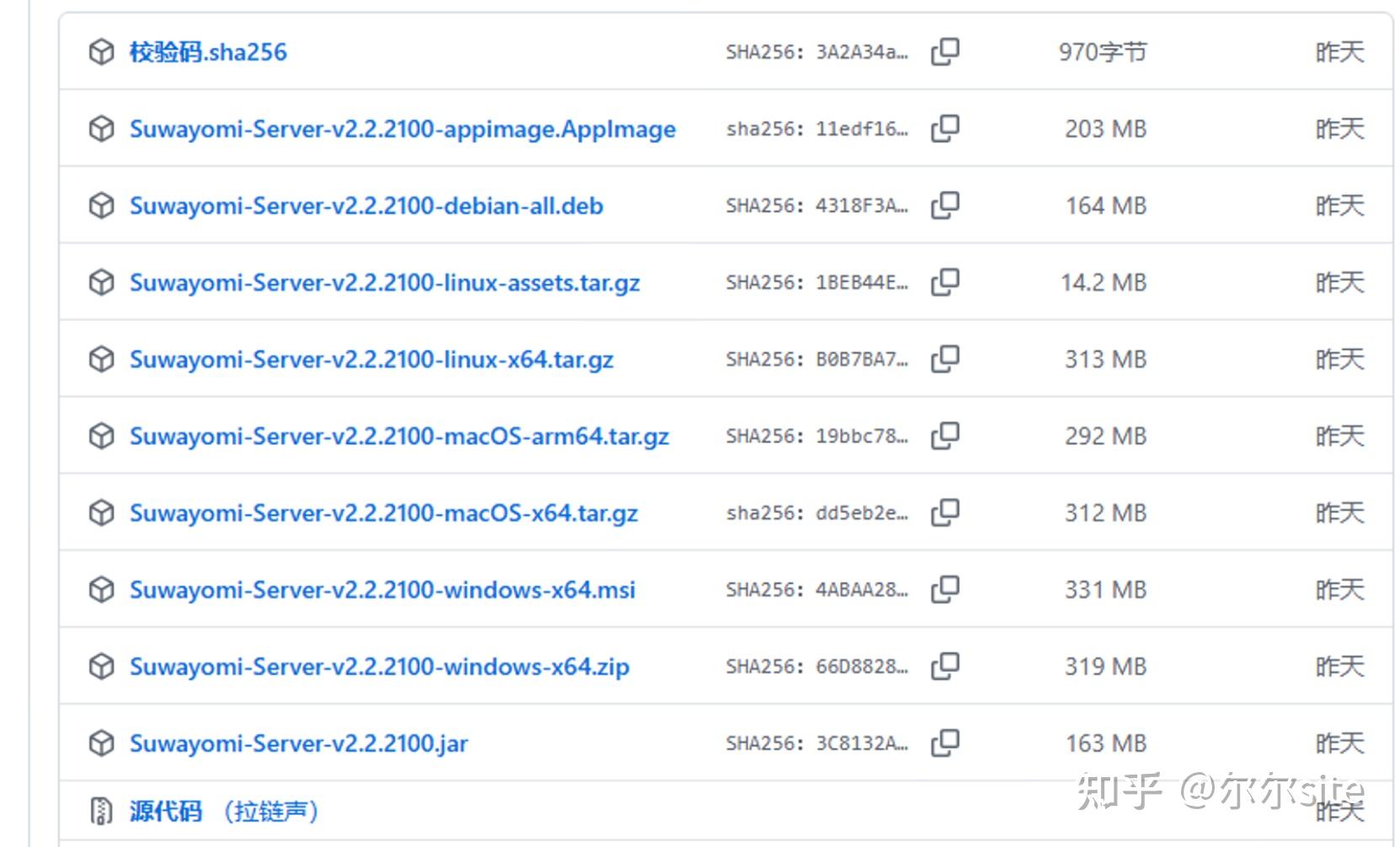Download Suwayomi-Server-v2.2.2100-debian-all.deb
The width and height of the screenshot is (1400, 847).
[x=366, y=205]
